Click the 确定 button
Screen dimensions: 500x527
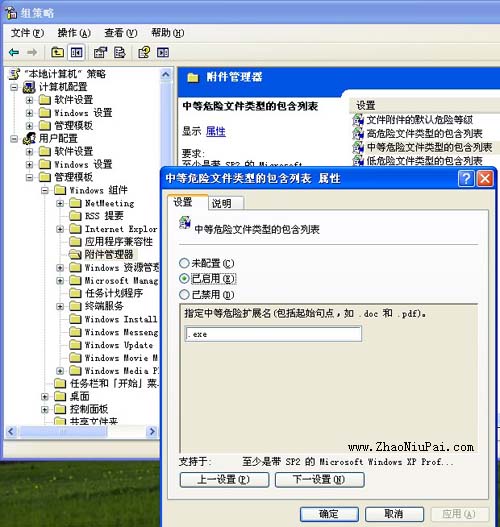click(329, 514)
